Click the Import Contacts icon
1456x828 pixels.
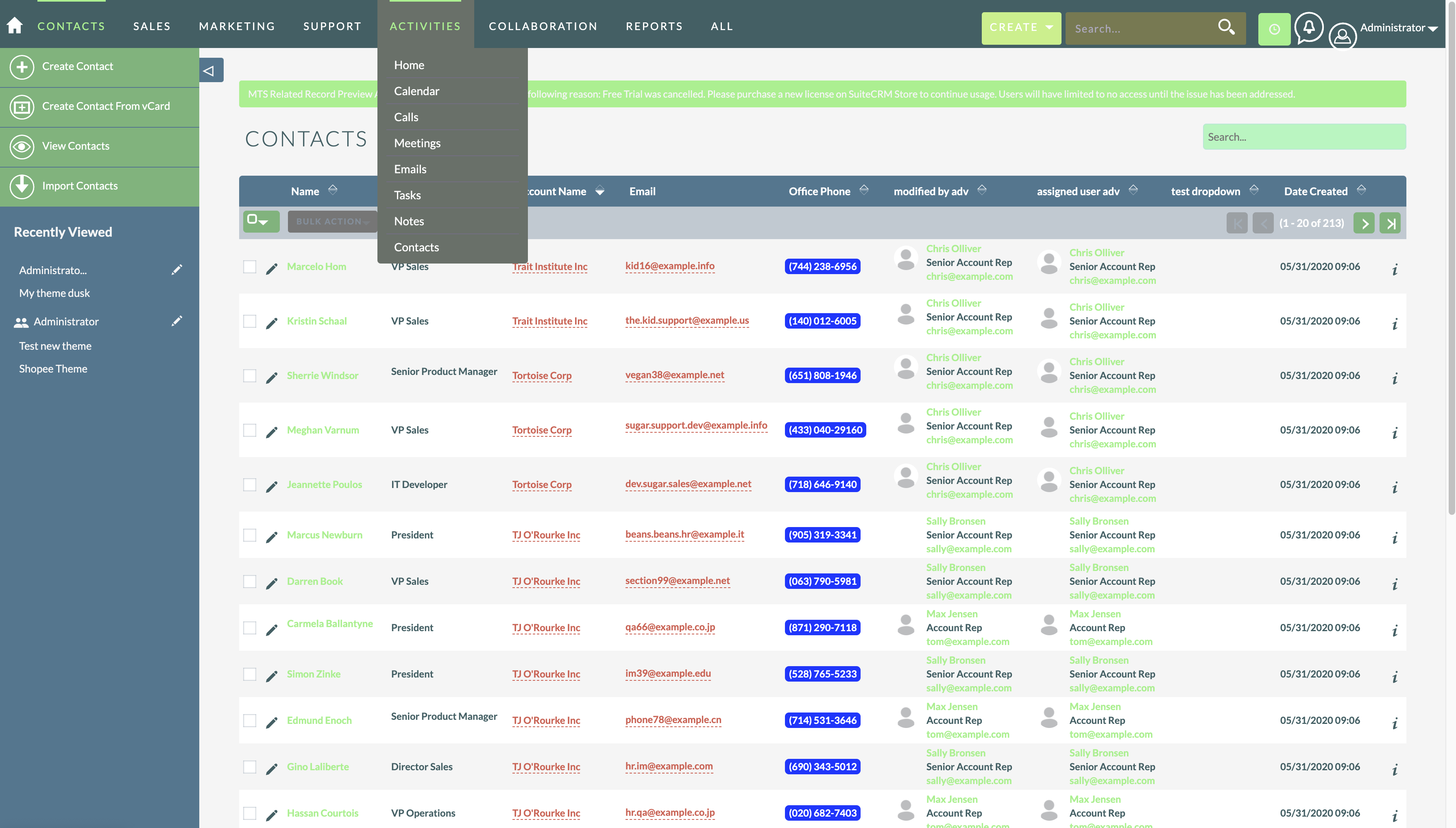tap(22, 186)
